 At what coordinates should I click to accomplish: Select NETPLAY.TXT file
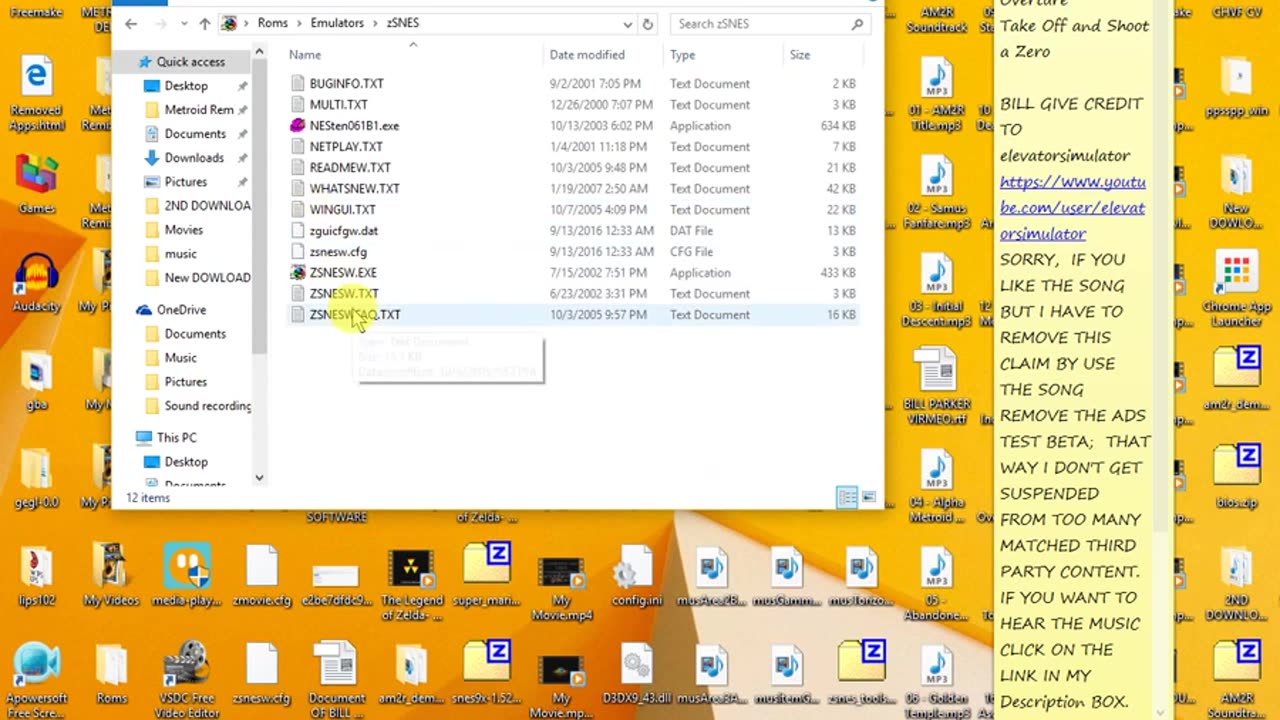coord(346,147)
